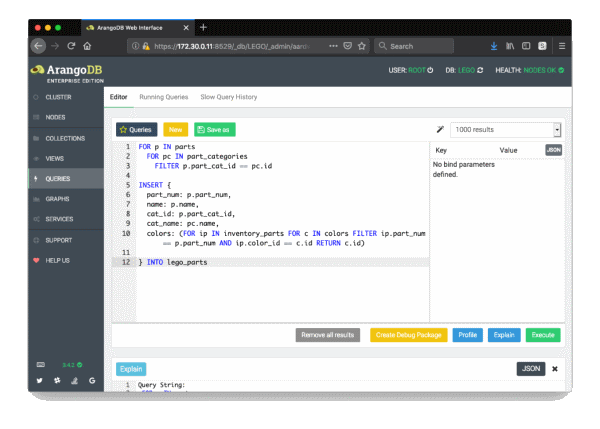Click HELP US in the sidebar
Screen dimensions: 600x429
coord(66,260)
